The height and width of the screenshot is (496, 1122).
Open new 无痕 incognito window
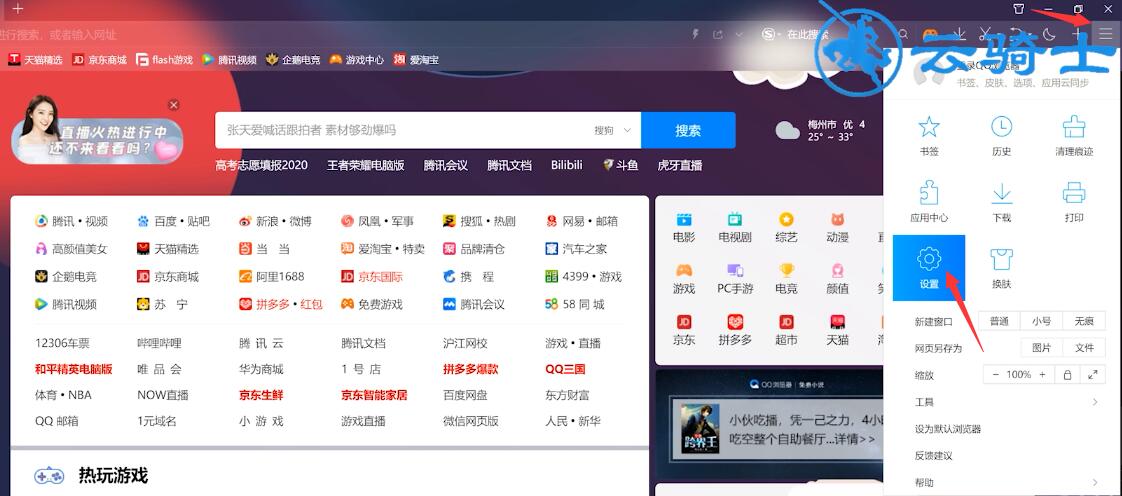pyautogui.click(x=1084, y=321)
